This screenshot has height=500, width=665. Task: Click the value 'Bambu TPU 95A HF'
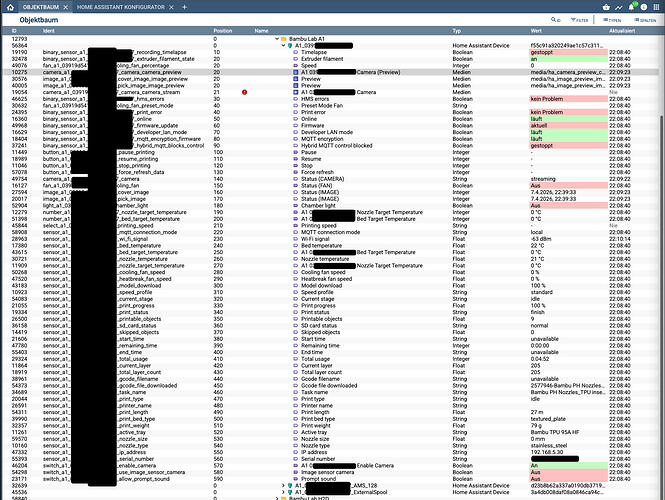click(x=555, y=432)
